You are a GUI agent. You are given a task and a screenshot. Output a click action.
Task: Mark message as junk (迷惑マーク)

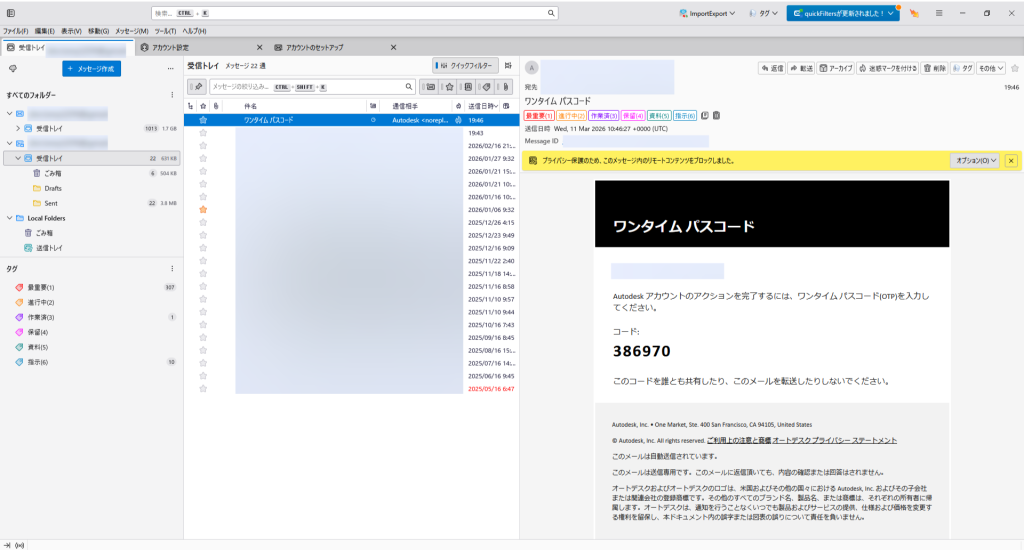point(888,68)
